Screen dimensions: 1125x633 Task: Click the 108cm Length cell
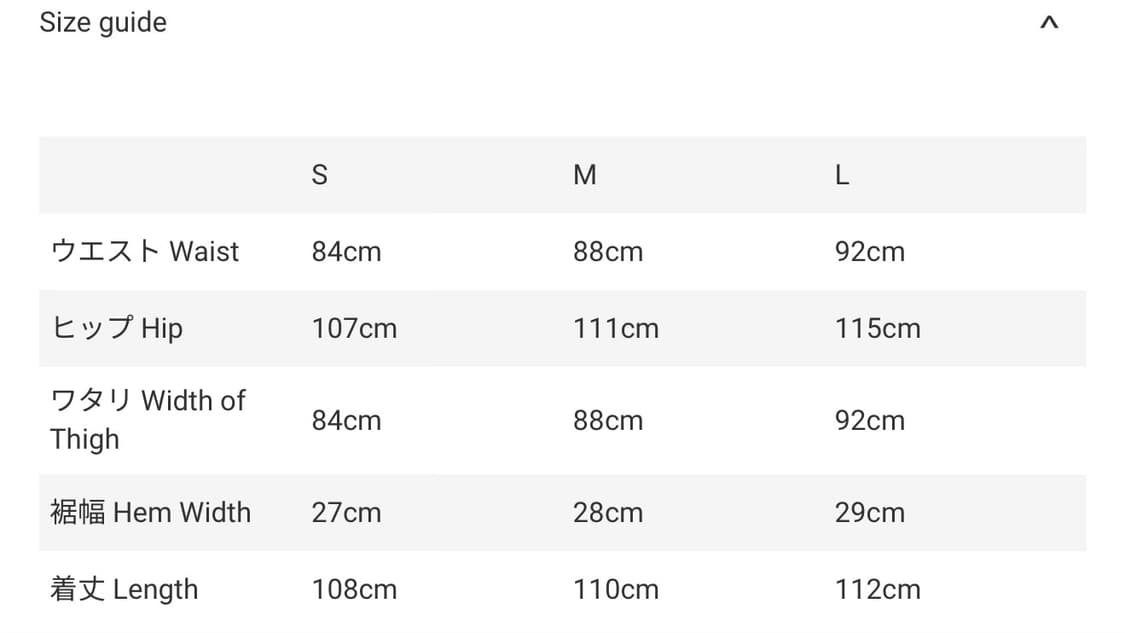point(354,589)
